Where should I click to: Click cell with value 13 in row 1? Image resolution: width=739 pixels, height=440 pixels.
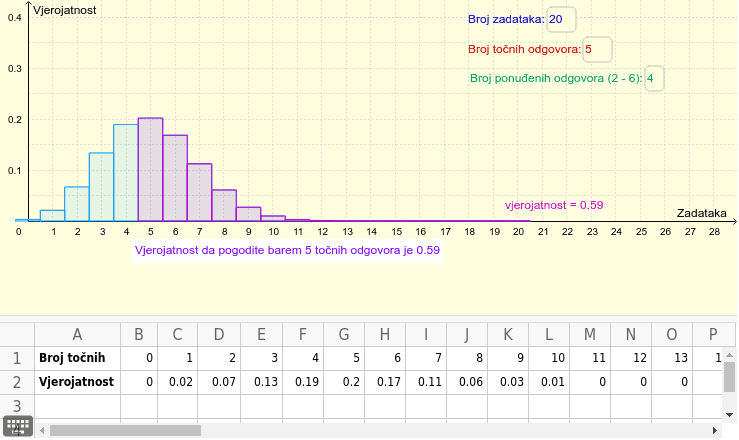672,359
